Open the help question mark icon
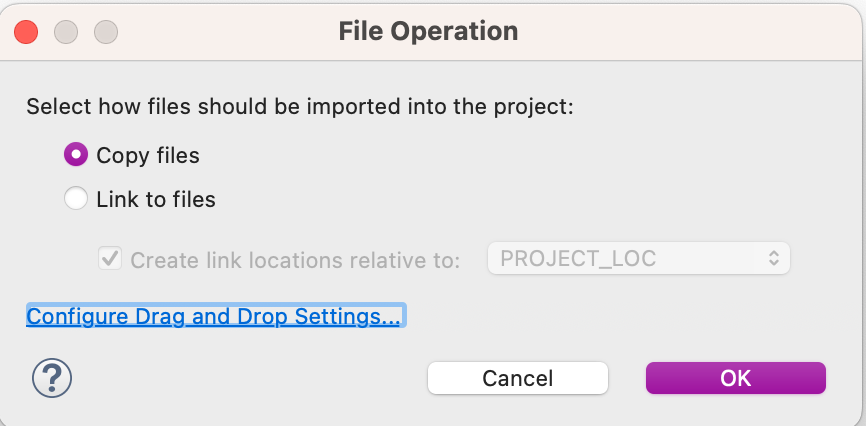Image resolution: width=866 pixels, height=426 pixels. pyautogui.click(x=52, y=378)
